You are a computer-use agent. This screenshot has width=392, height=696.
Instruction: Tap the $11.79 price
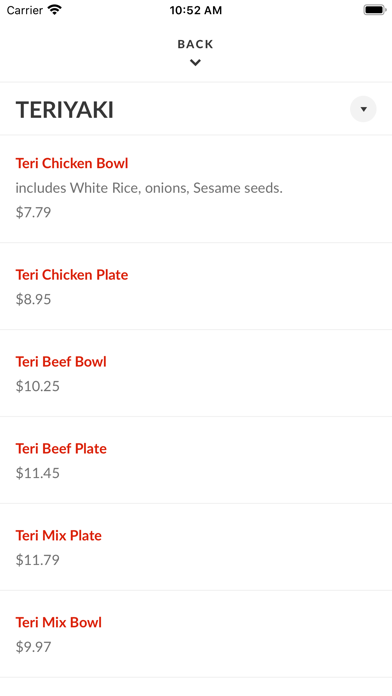click(x=38, y=560)
